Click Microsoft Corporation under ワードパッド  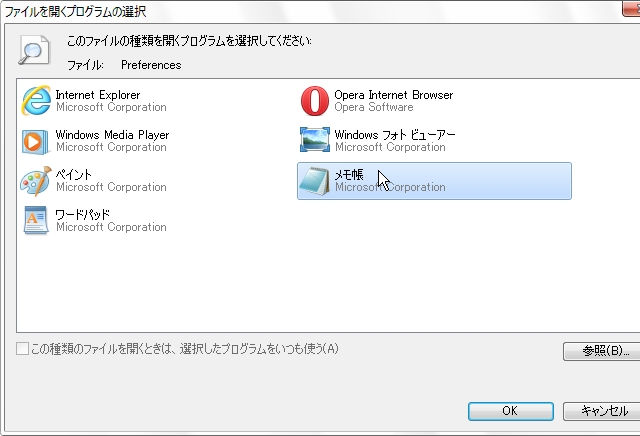(x=111, y=227)
